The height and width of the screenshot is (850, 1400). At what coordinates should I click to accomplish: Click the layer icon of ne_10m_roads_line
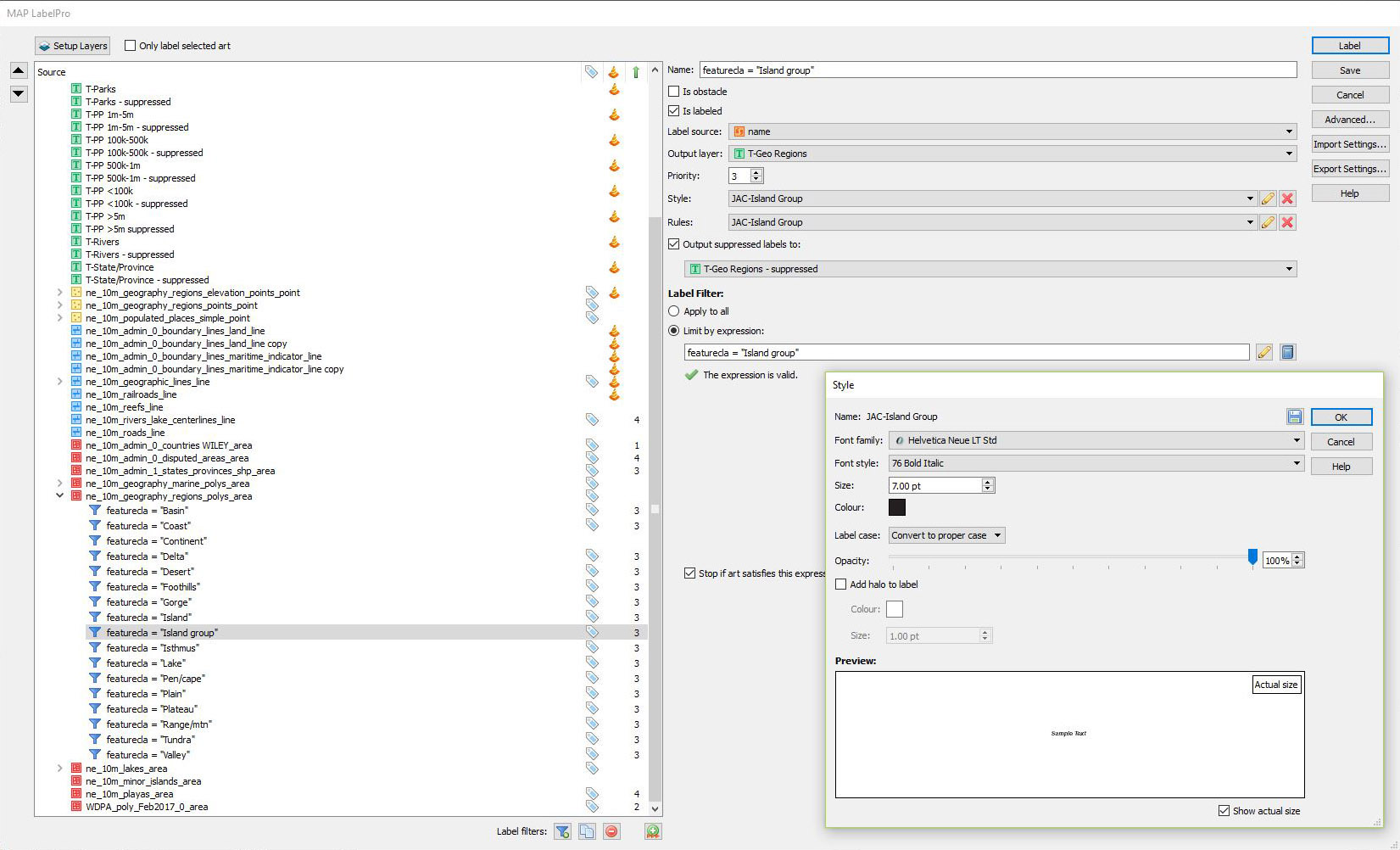pyautogui.click(x=76, y=433)
